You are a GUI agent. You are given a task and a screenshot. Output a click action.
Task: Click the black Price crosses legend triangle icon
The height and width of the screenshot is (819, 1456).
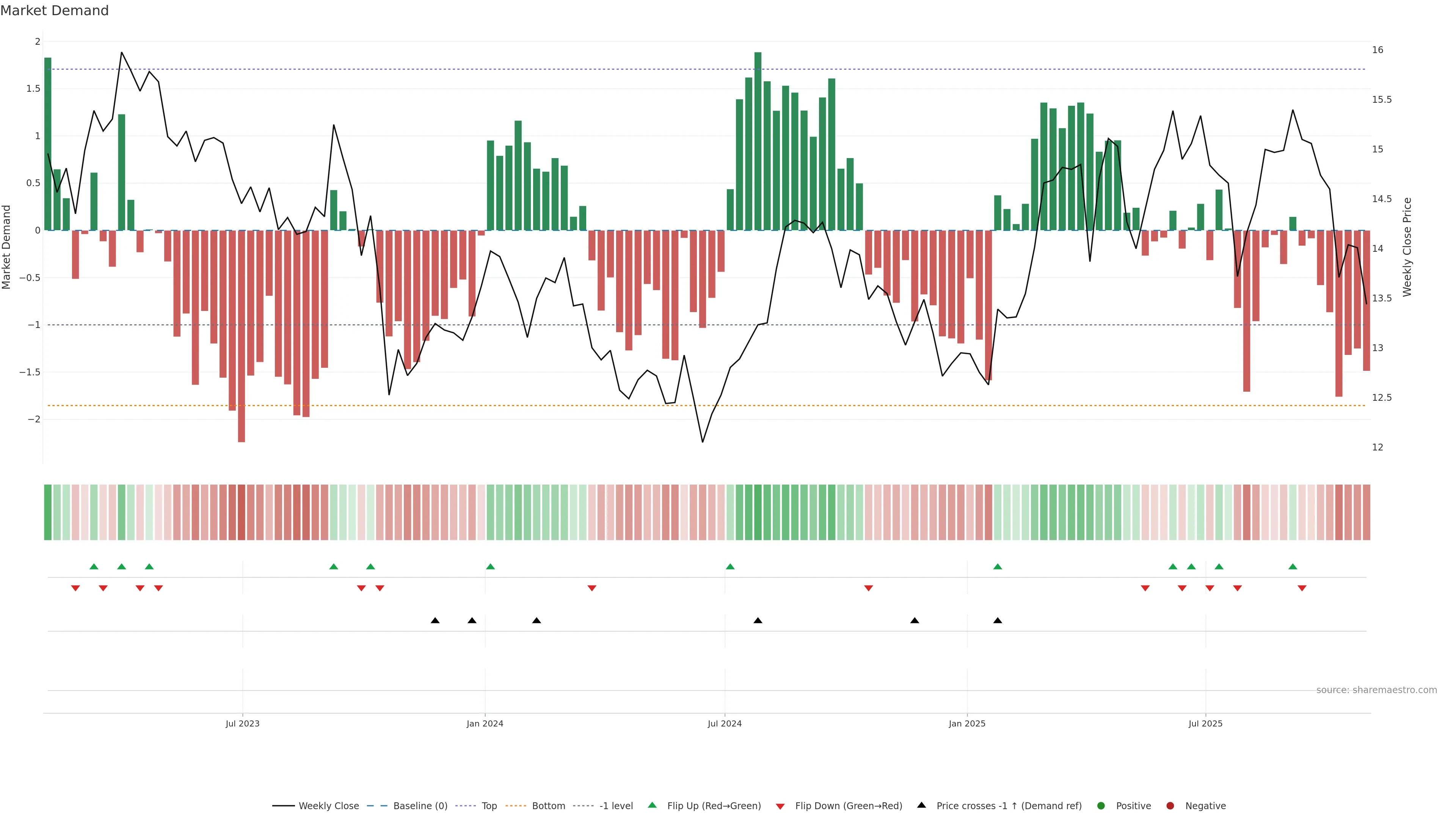[921, 805]
